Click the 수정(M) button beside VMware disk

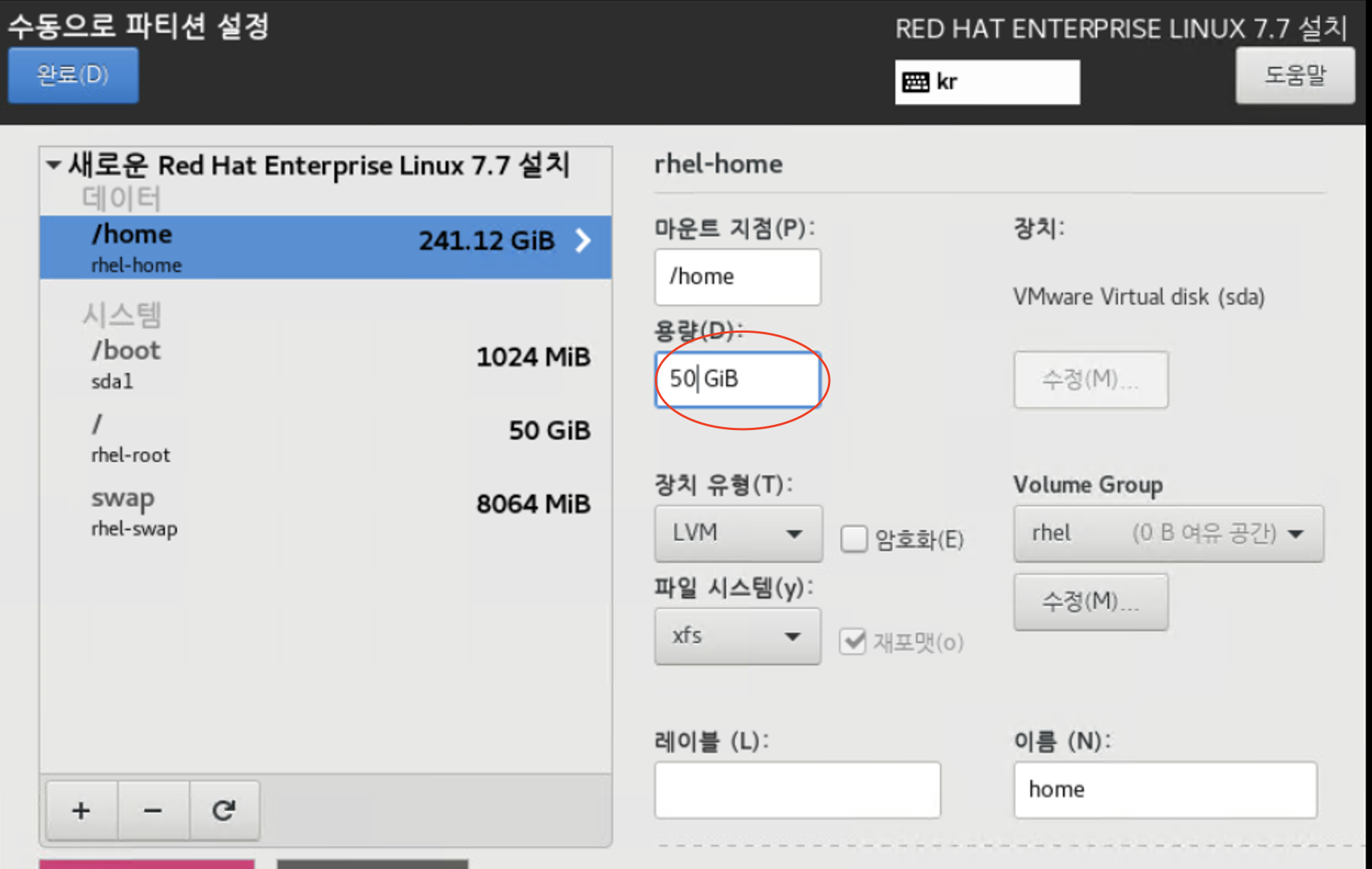point(1091,380)
